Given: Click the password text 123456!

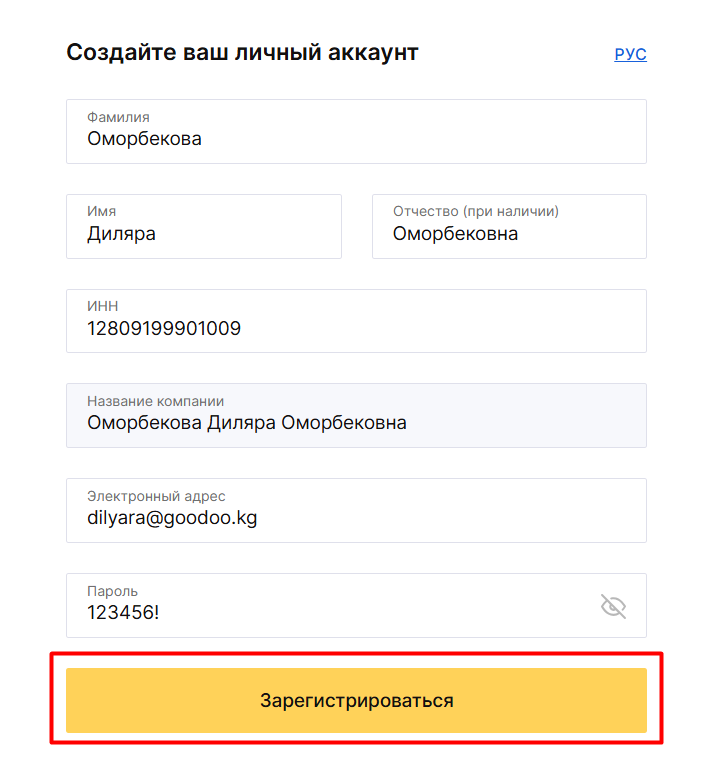Looking at the screenshot, I should tap(123, 612).
